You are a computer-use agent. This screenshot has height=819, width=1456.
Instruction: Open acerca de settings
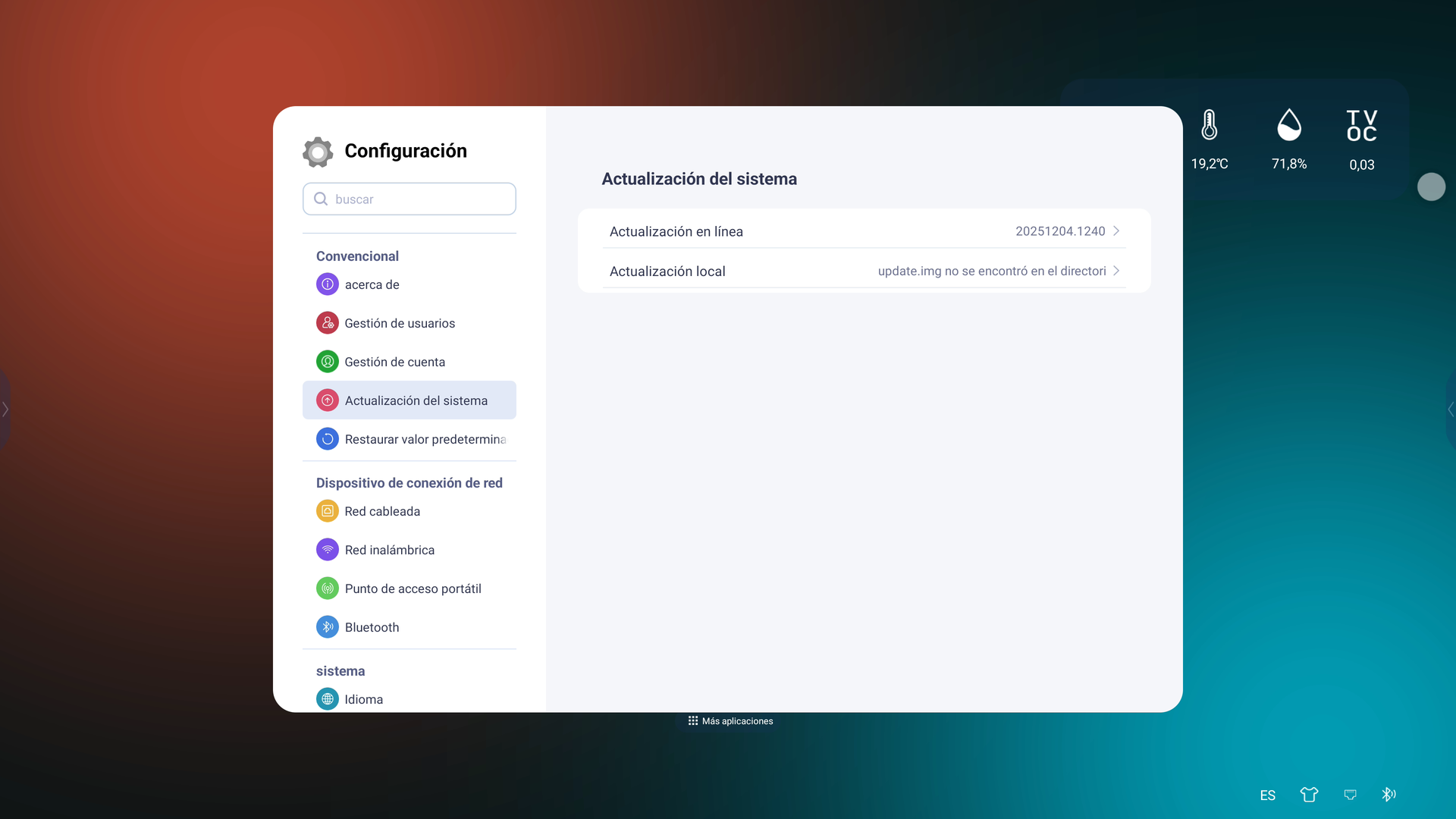point(409,284)
